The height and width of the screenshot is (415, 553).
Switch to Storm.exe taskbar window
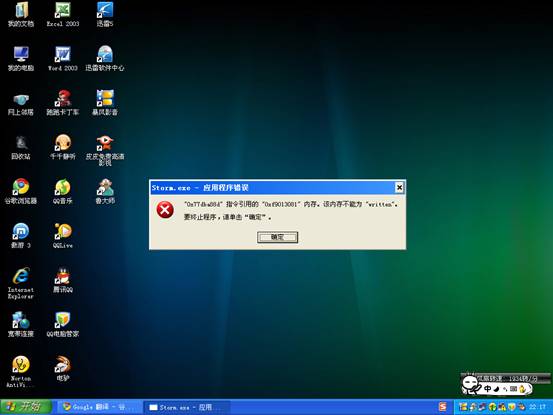click(186, 407)
